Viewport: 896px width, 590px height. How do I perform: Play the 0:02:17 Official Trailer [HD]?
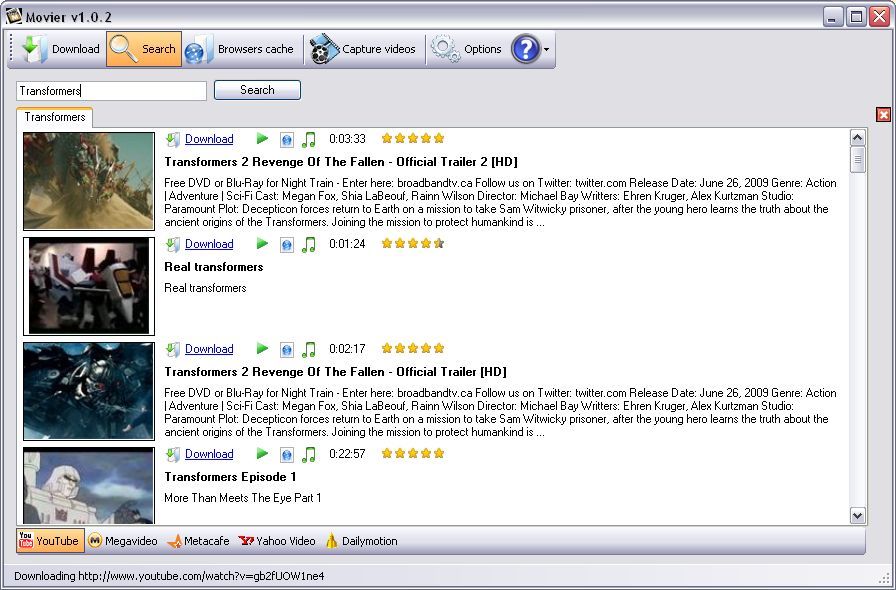262,349
